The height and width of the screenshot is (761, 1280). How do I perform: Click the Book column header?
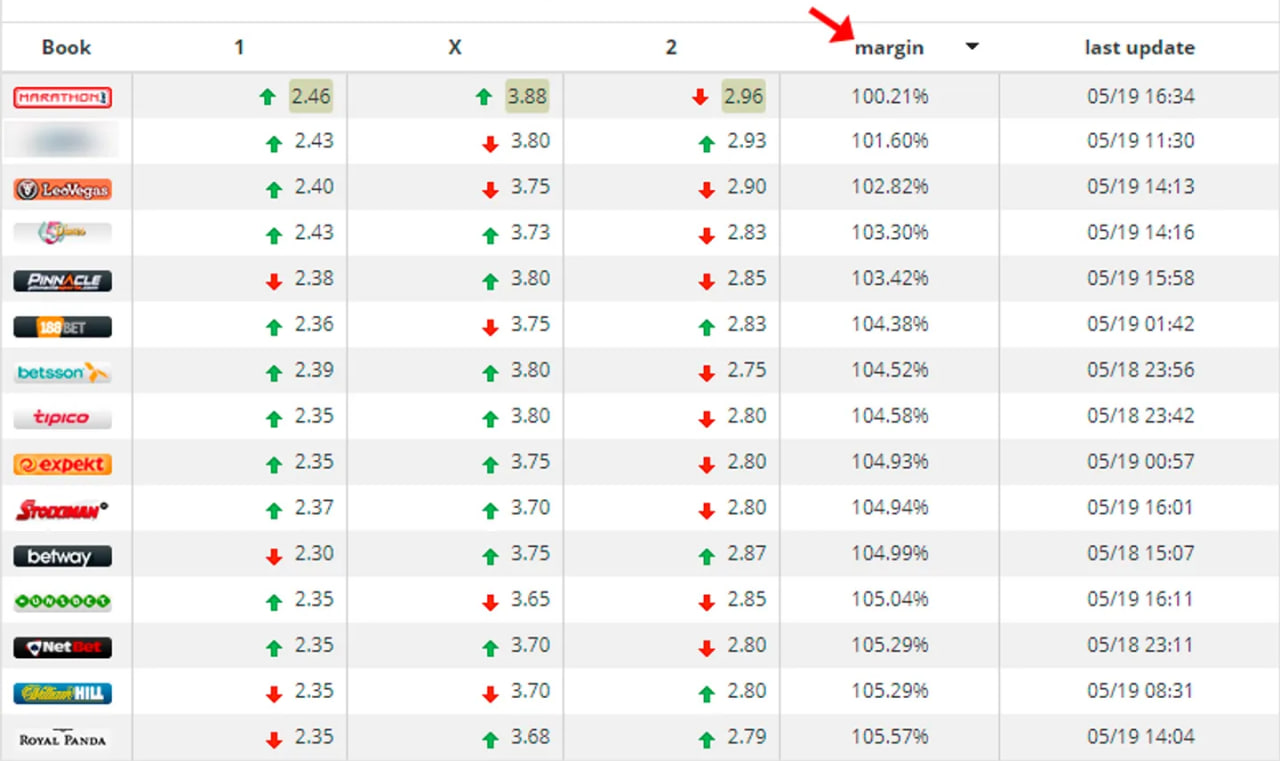click(x=66, y=47)
